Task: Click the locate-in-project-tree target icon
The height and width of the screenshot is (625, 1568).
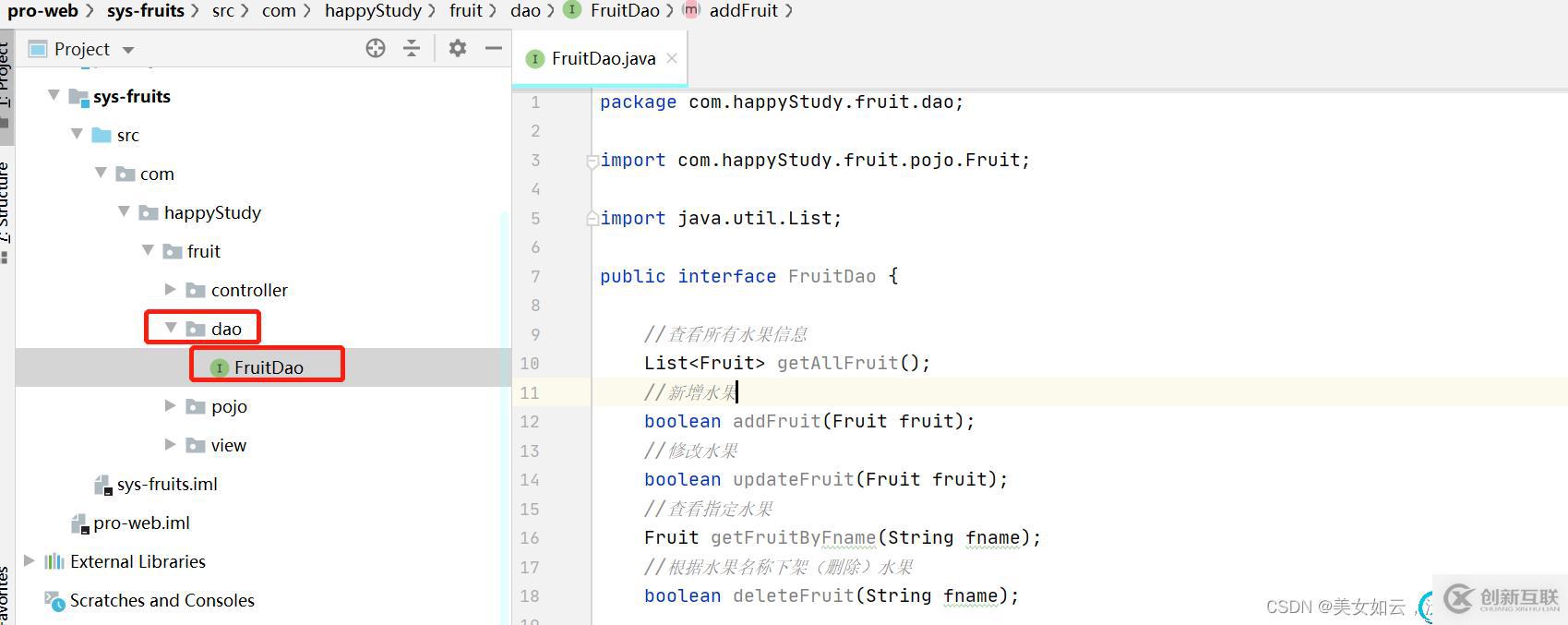Action: click(x=375, y=49)
